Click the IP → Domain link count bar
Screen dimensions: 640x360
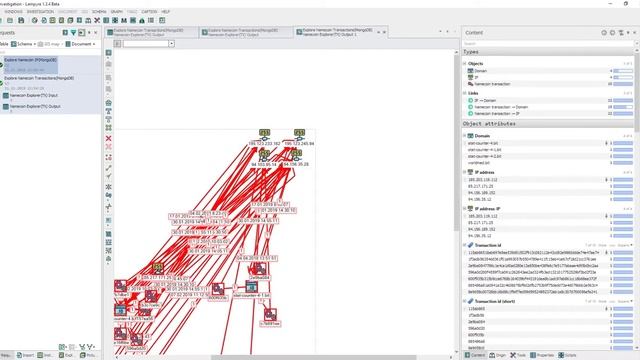pyautogui.click(x=623, y=100)
